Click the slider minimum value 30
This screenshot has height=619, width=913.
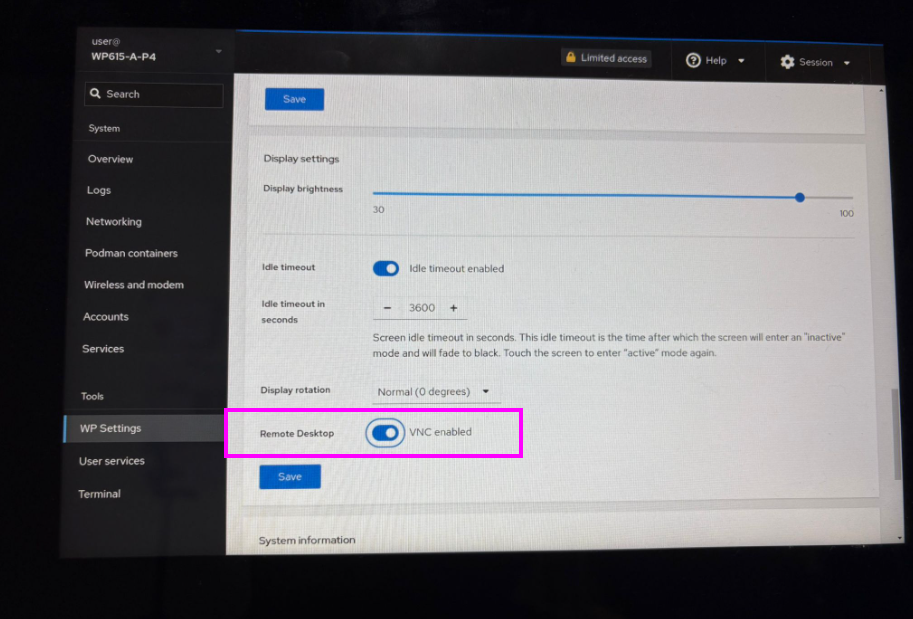click(378, 210)
